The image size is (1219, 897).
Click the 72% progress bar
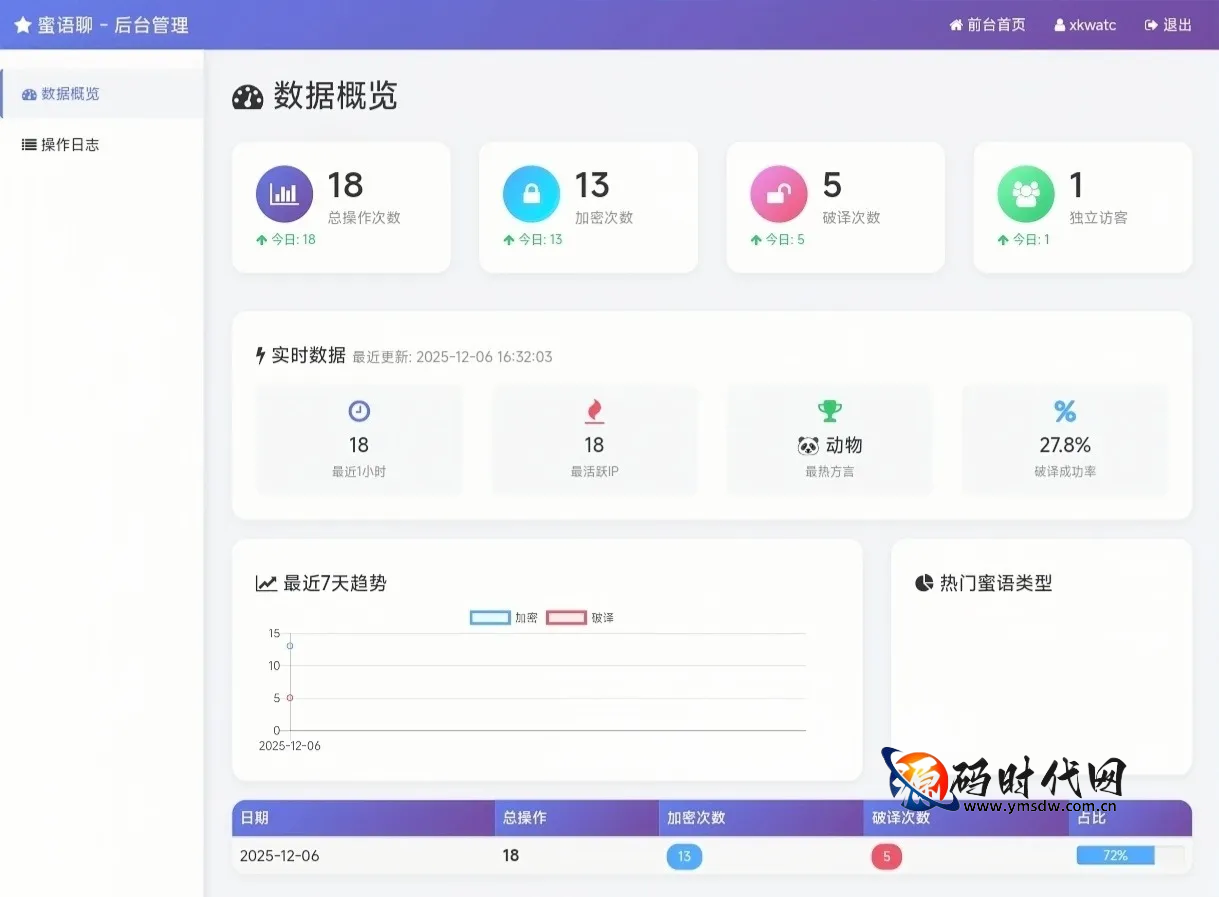1130,856
